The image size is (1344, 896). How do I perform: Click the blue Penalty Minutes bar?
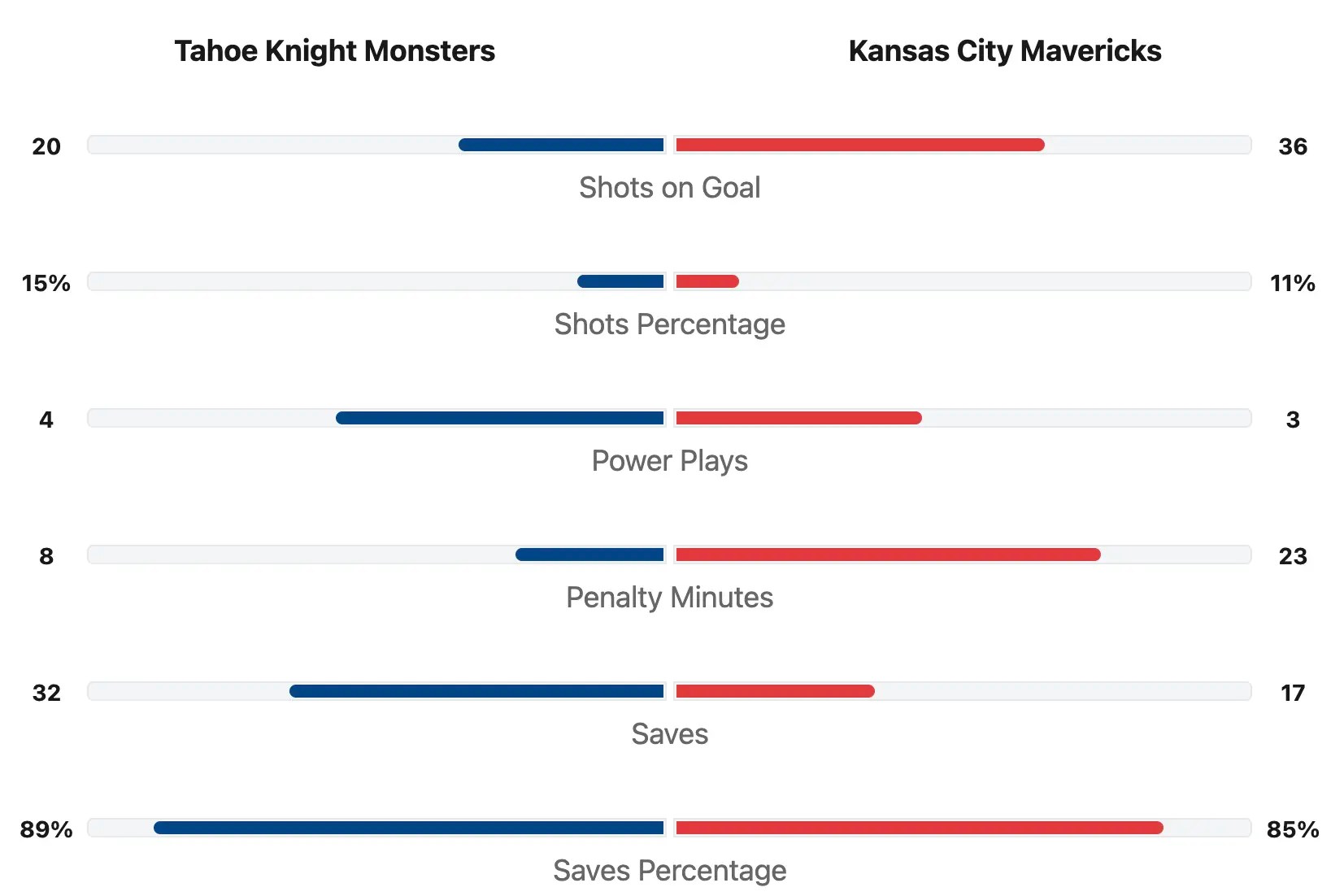(x=589, y=555)
